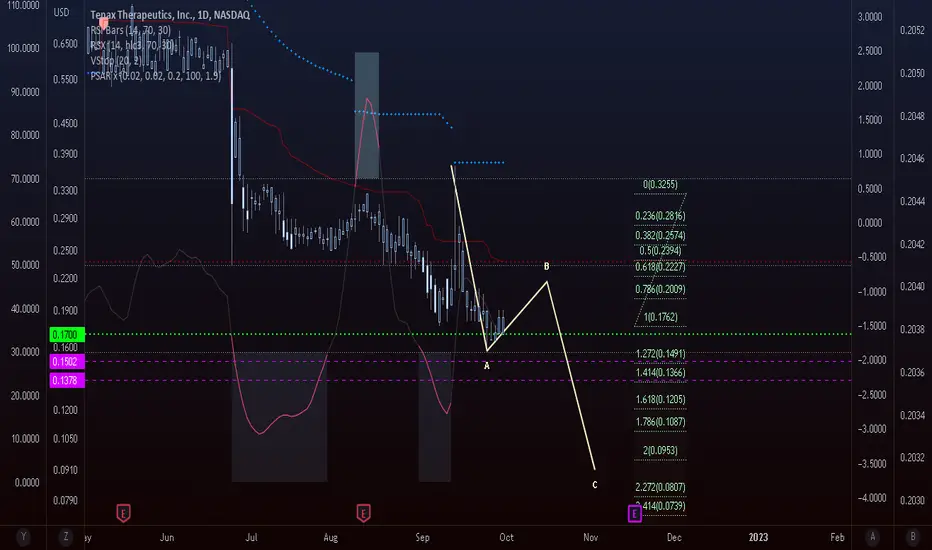Click the Dec label on time axis
This screenshot has height=550, width=932.
click(x=674, y=538)
